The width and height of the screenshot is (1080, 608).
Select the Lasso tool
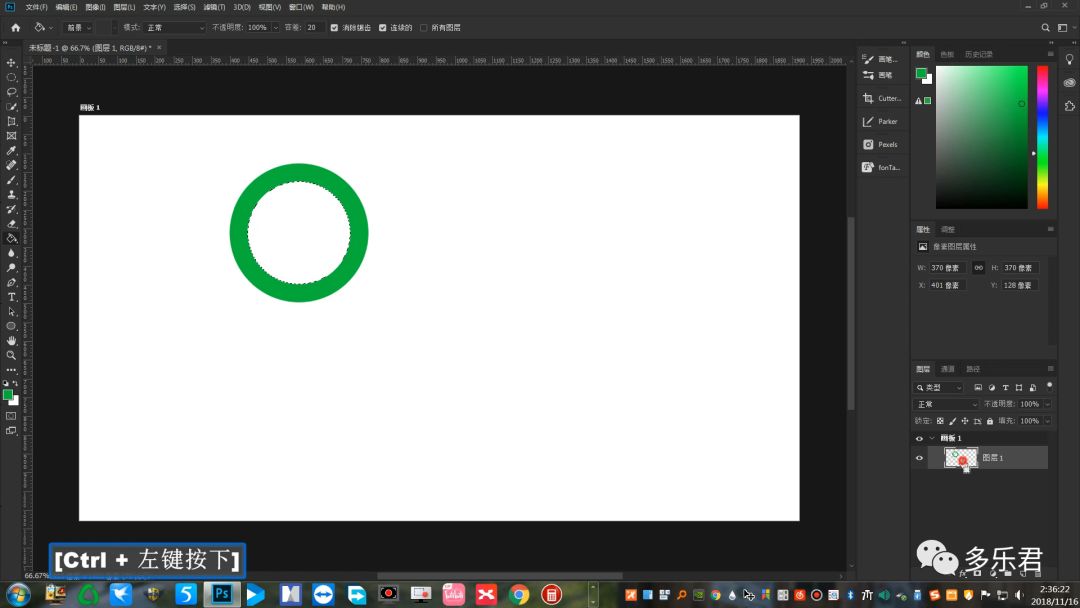click(11, 91)
